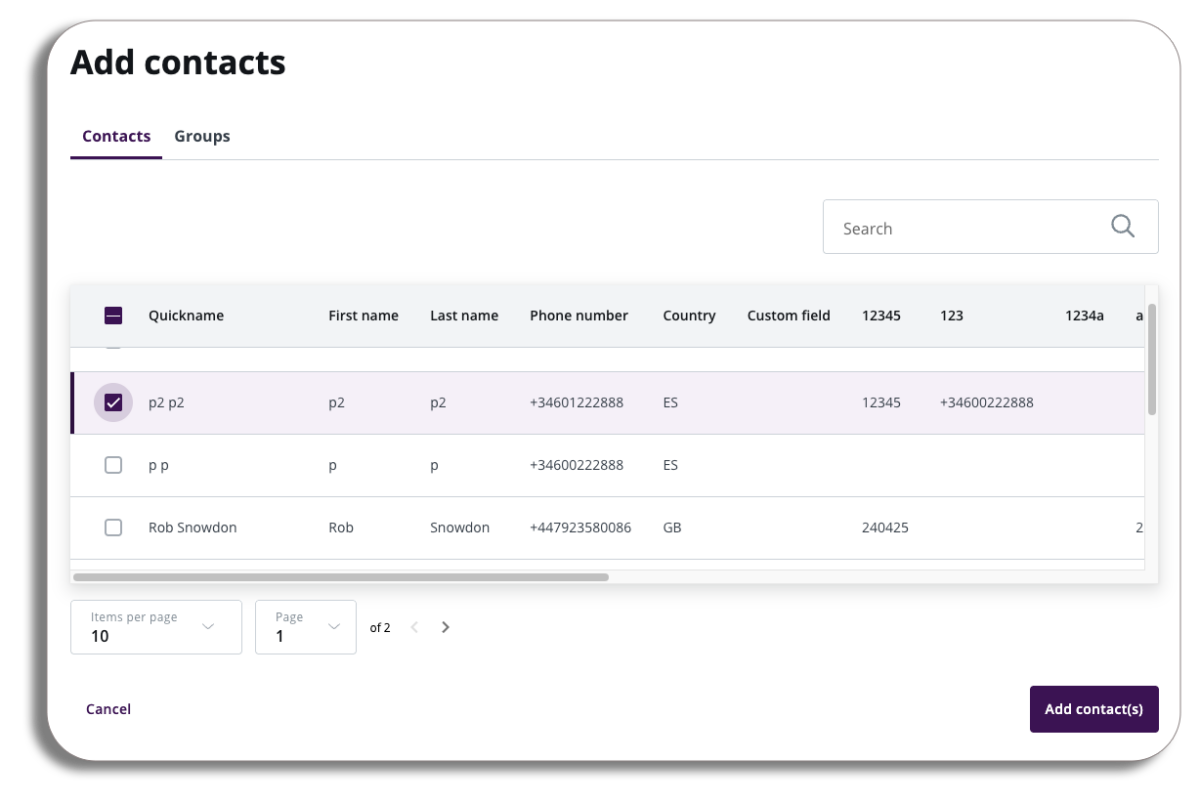Click the p2 p2 quickname cell
The width and height of the screenshot is (1200, 802).
[x=166, y=403]
